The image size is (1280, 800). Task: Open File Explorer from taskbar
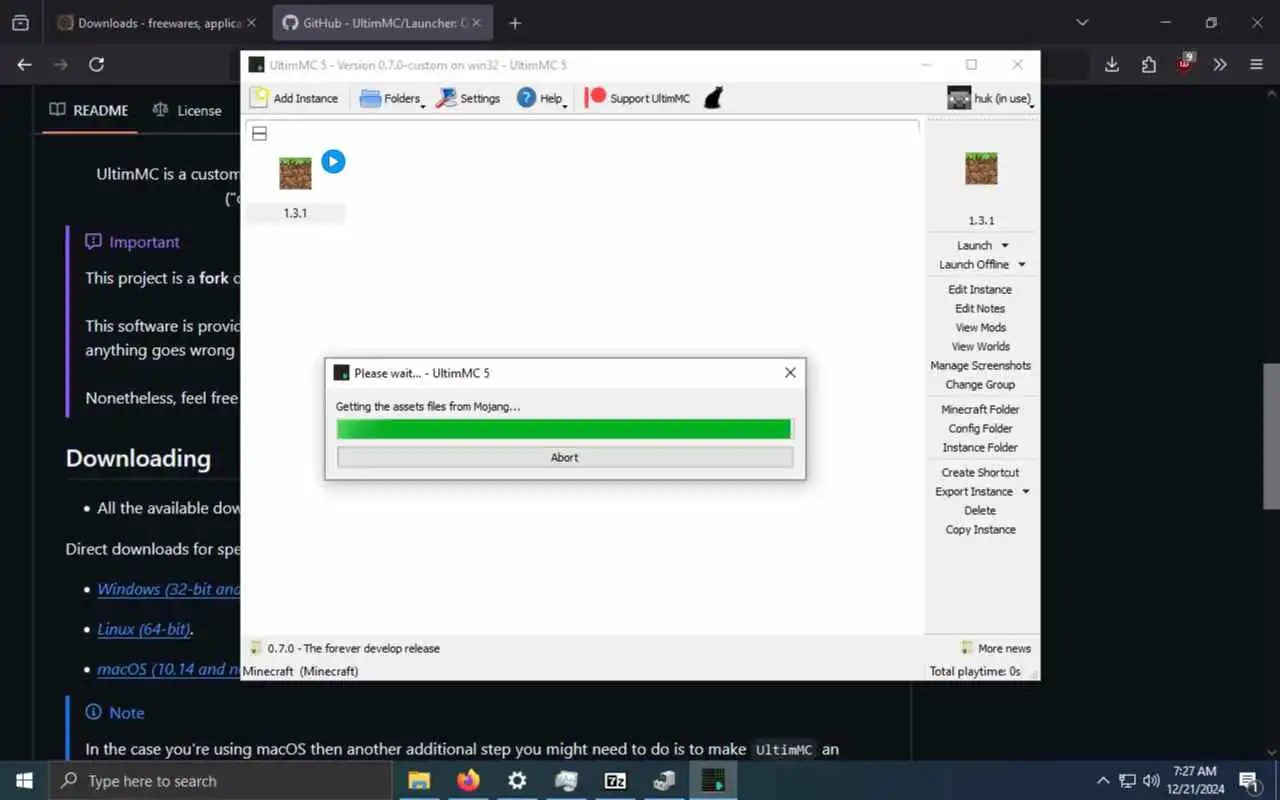click(x=419, y=781)
